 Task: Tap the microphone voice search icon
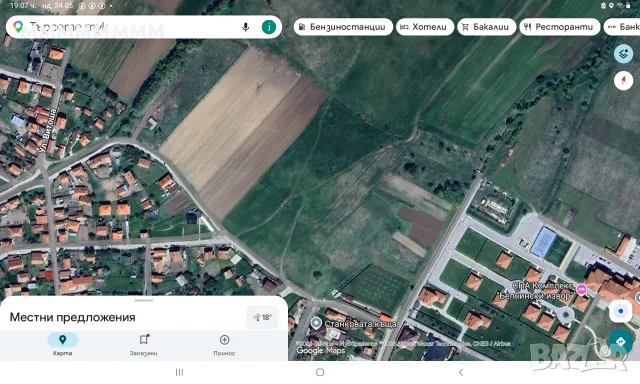[245, 27]
